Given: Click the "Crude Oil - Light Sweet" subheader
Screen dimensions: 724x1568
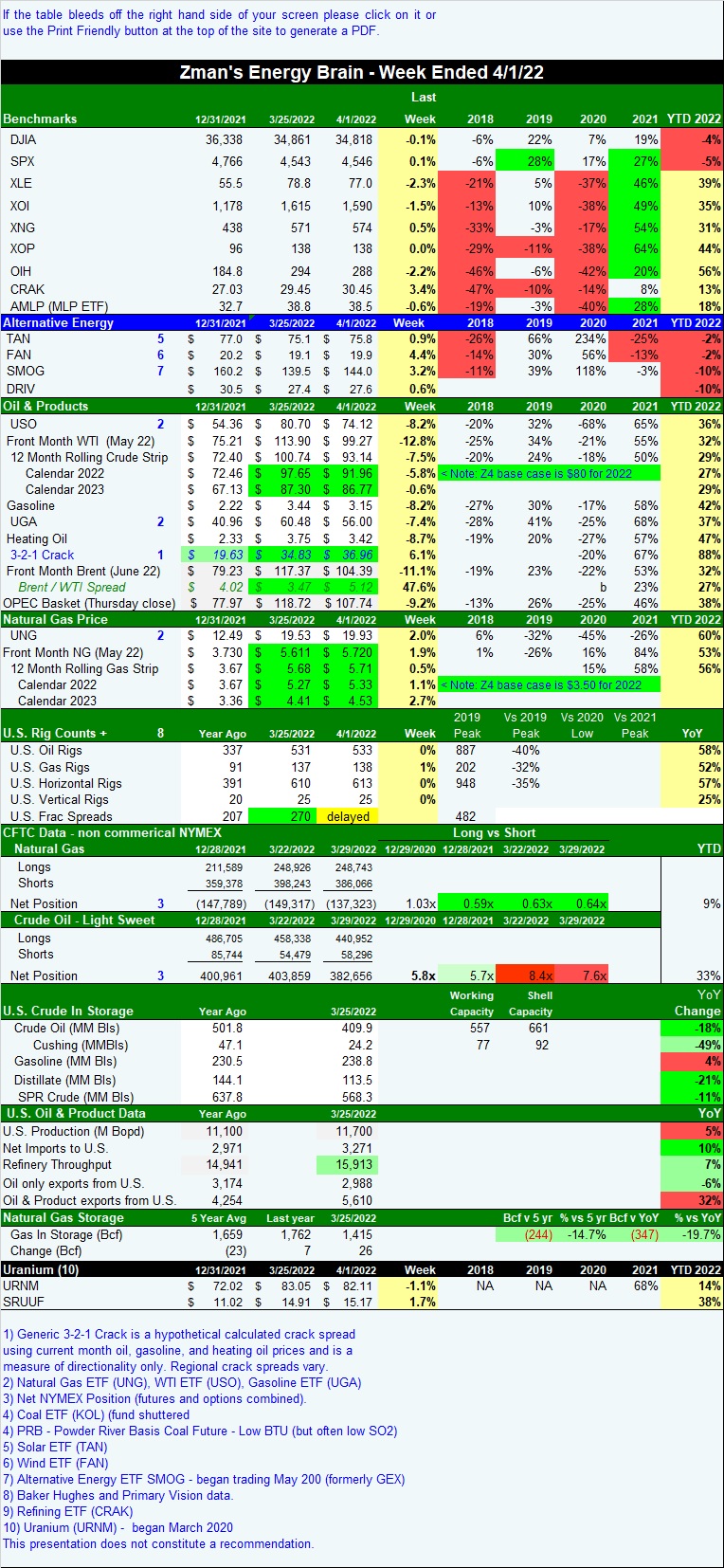Looking at the screenshot, I should coord(84,920).
